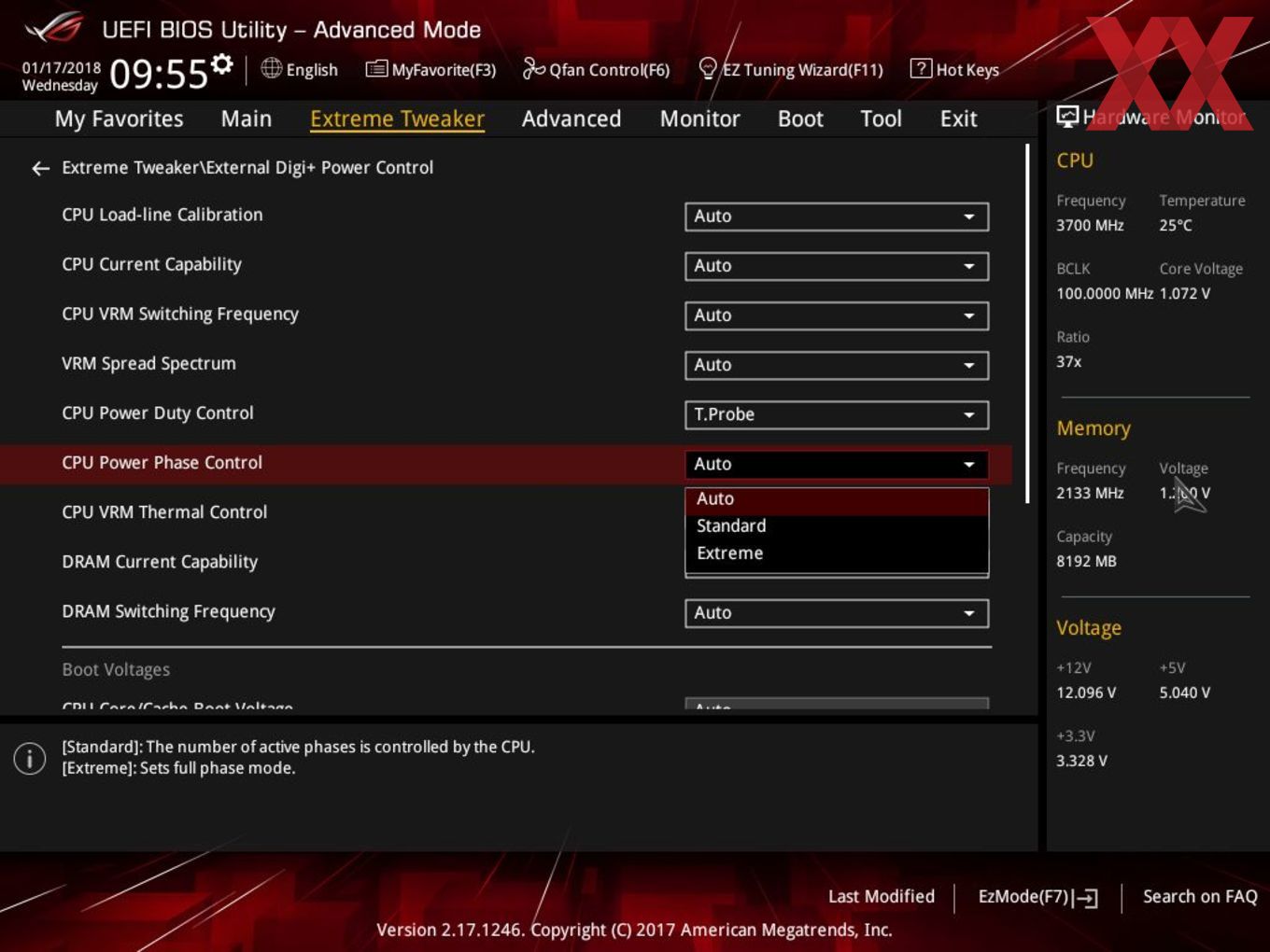Image resolution: width=1270 pixels, height=952 pixels.
Task: Open the My Favorites tab
Action: click(x=119, y=119)
